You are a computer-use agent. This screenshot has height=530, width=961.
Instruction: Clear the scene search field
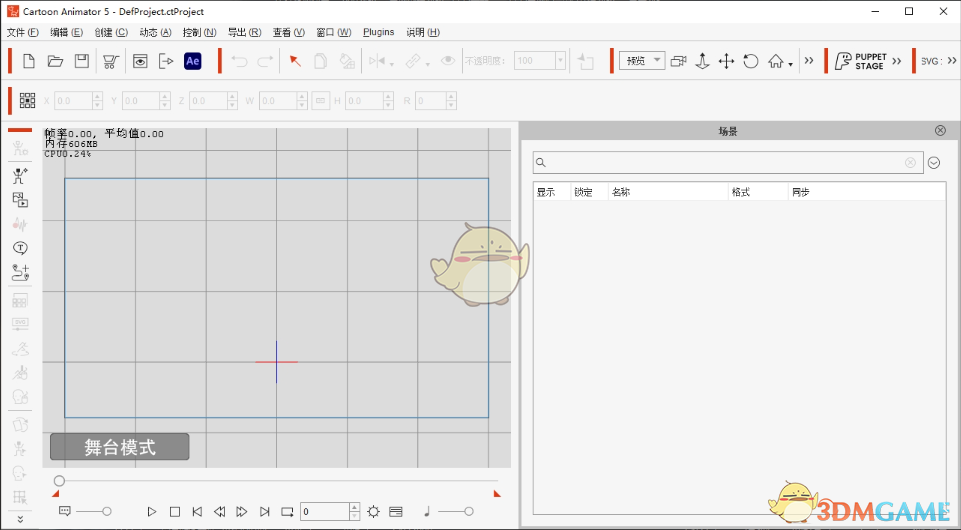pyautogui.click(x=910, y=162)
